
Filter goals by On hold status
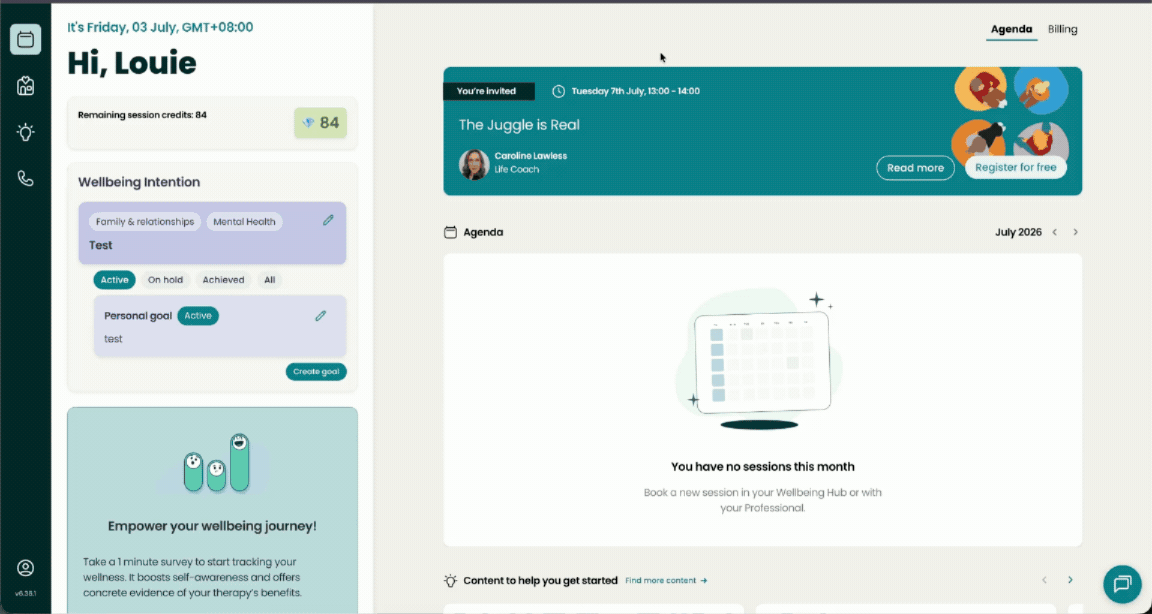[x=165, y=280]
